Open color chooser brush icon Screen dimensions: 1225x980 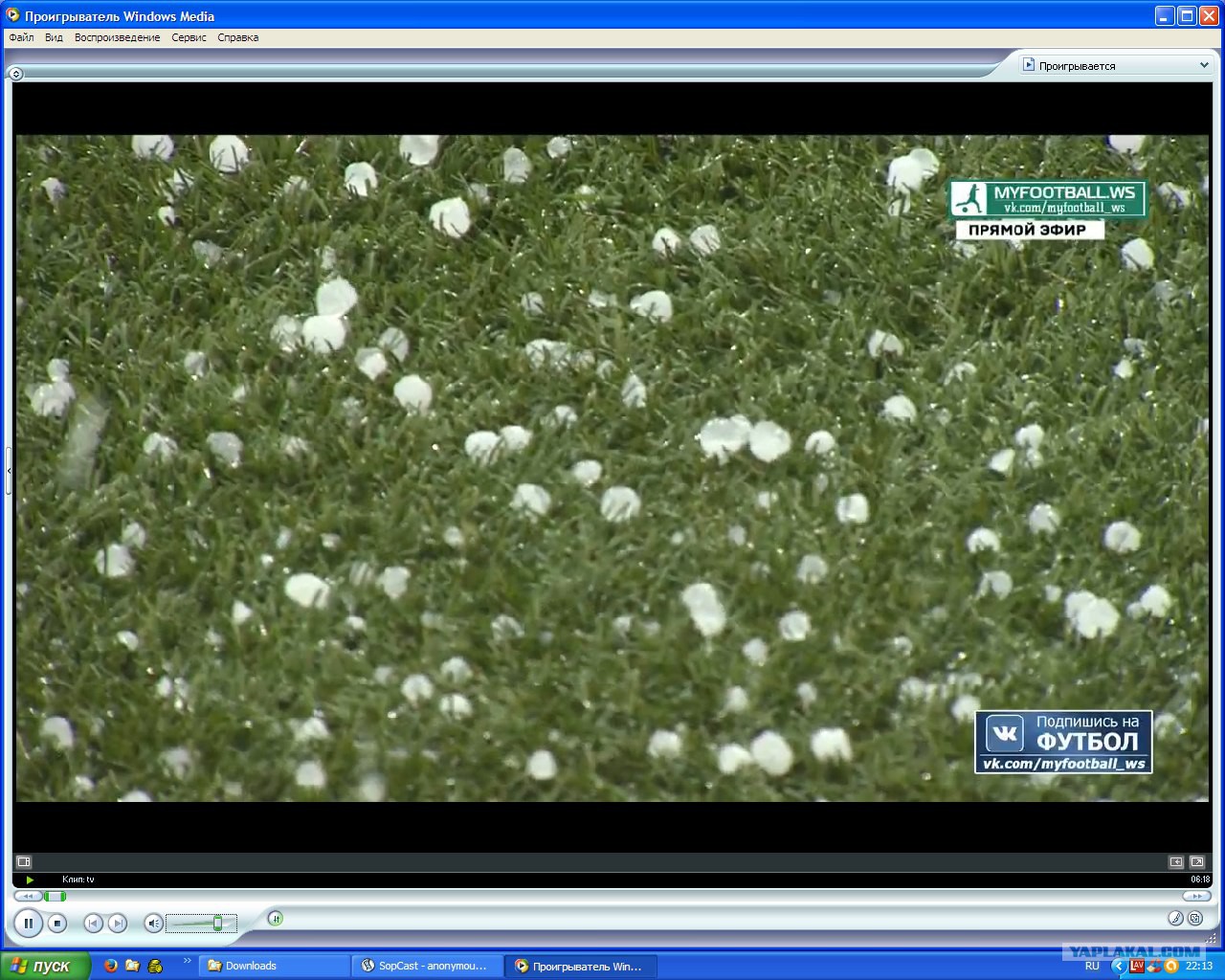[x=1176, y=919]
